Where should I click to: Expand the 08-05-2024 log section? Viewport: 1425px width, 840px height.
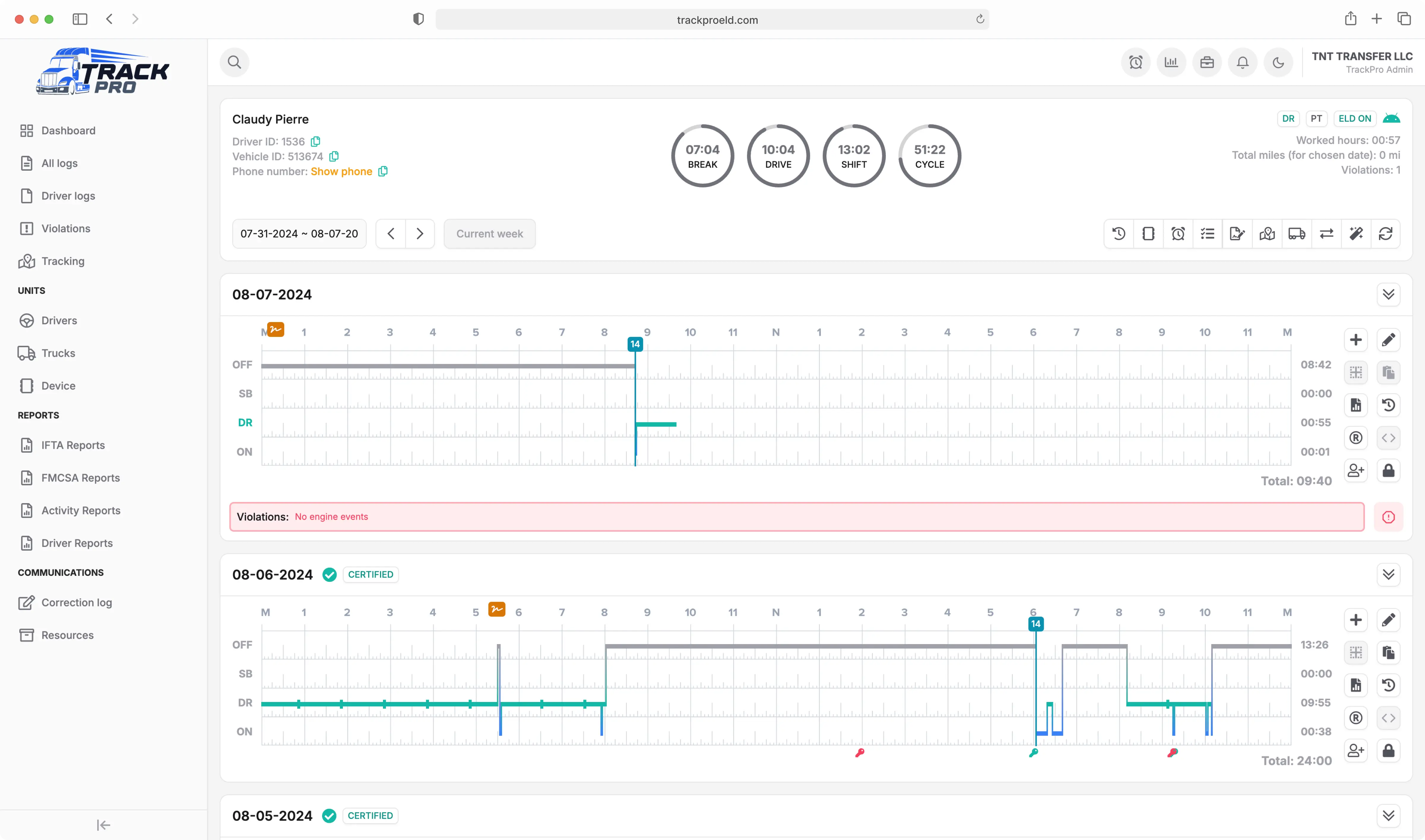pos(1388,816)
